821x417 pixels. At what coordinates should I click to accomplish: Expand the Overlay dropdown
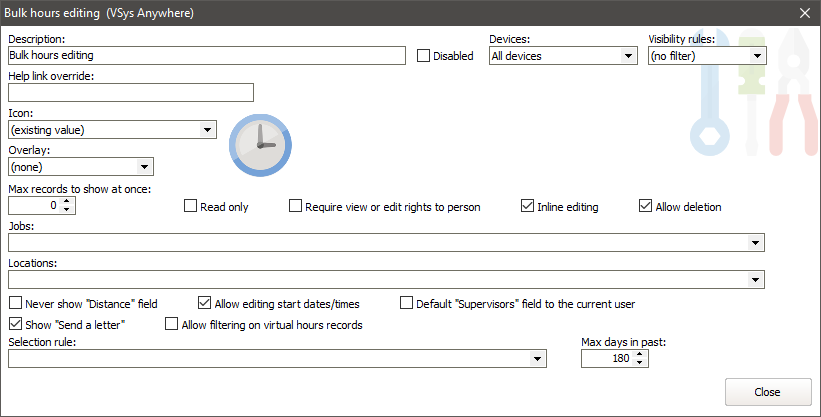144,167
